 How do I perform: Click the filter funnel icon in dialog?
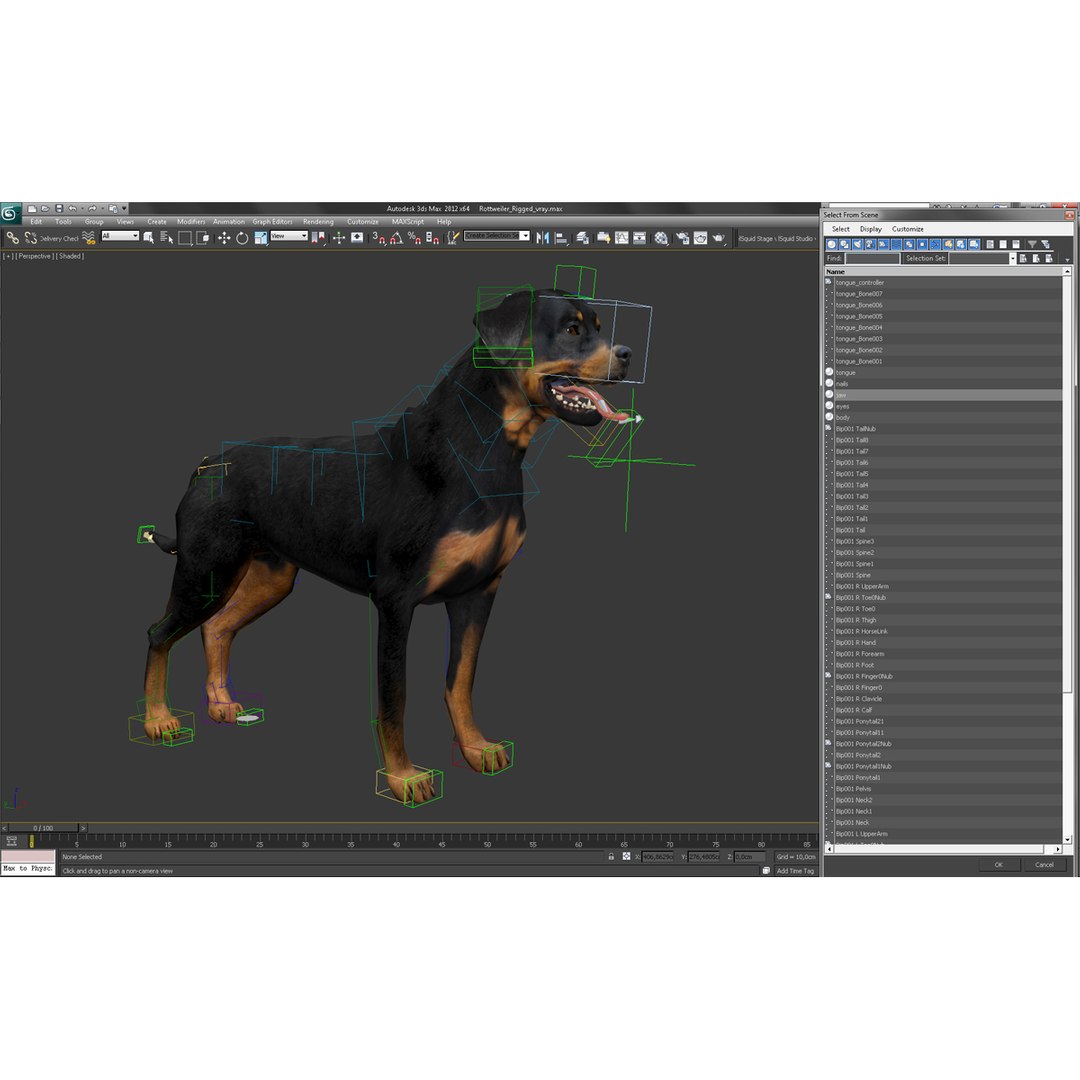[1032, 244]
